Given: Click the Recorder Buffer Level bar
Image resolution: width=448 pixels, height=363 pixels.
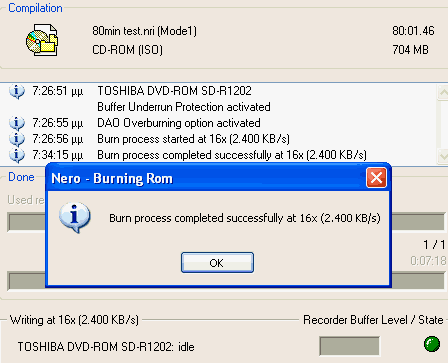Looking at the screenshot, I should click(349, 346).
